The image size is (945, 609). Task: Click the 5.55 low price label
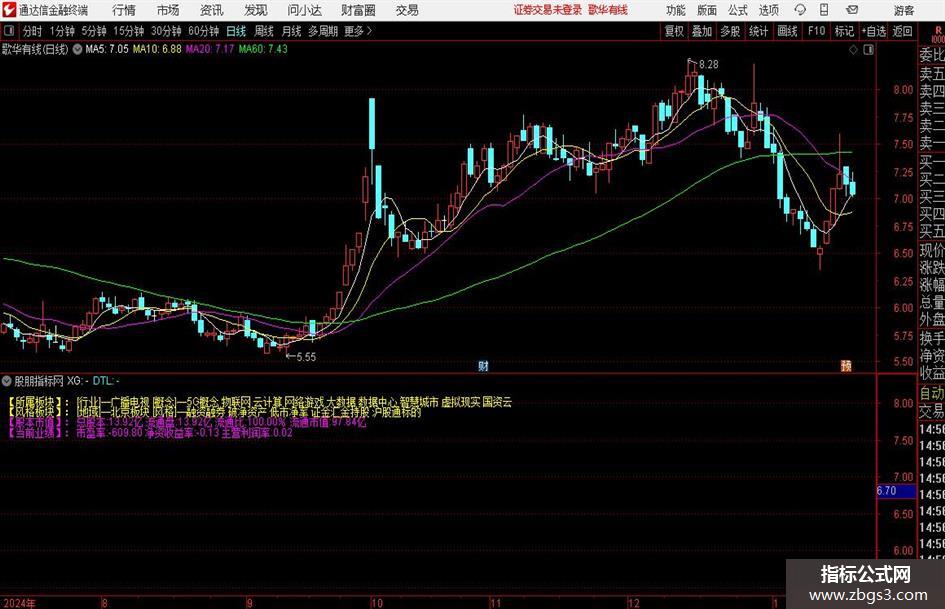306,356
